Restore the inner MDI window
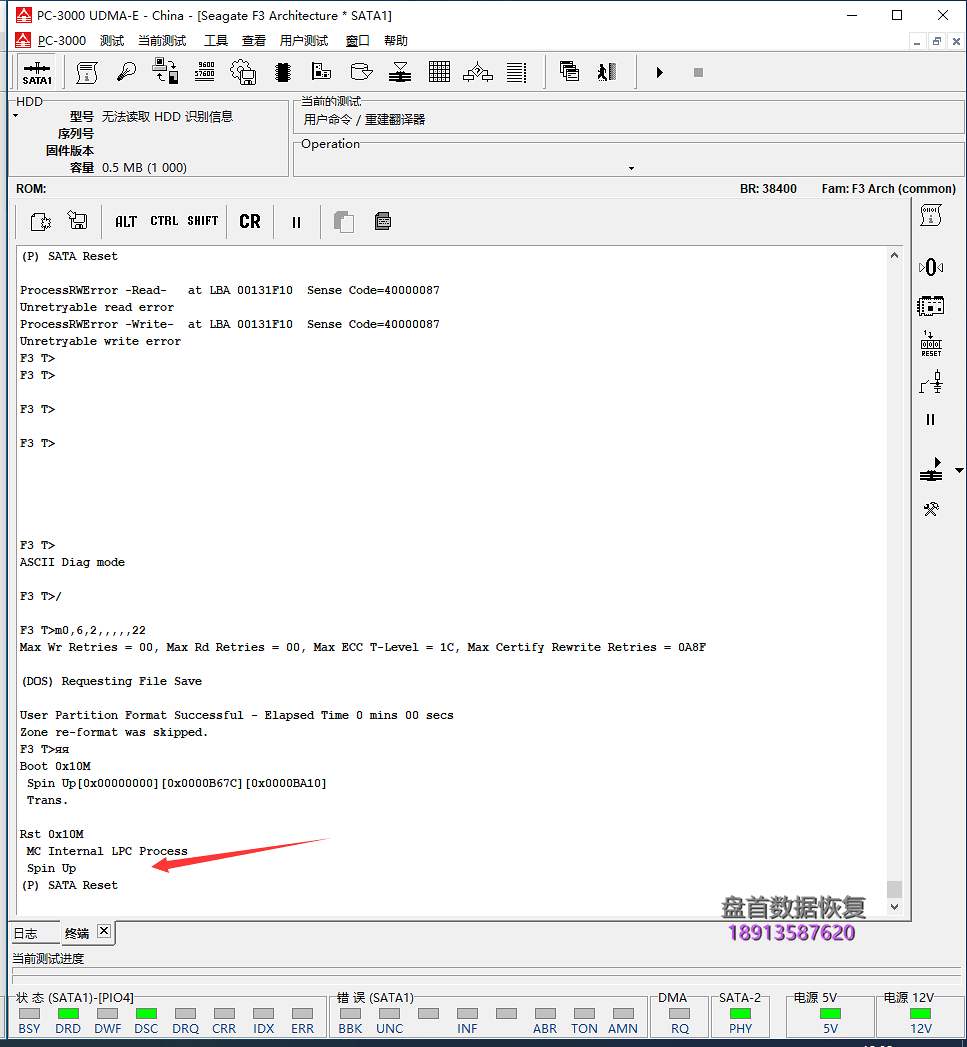Image resolution: width=967 pixels, height=1047 pixels. click(936, 41)
